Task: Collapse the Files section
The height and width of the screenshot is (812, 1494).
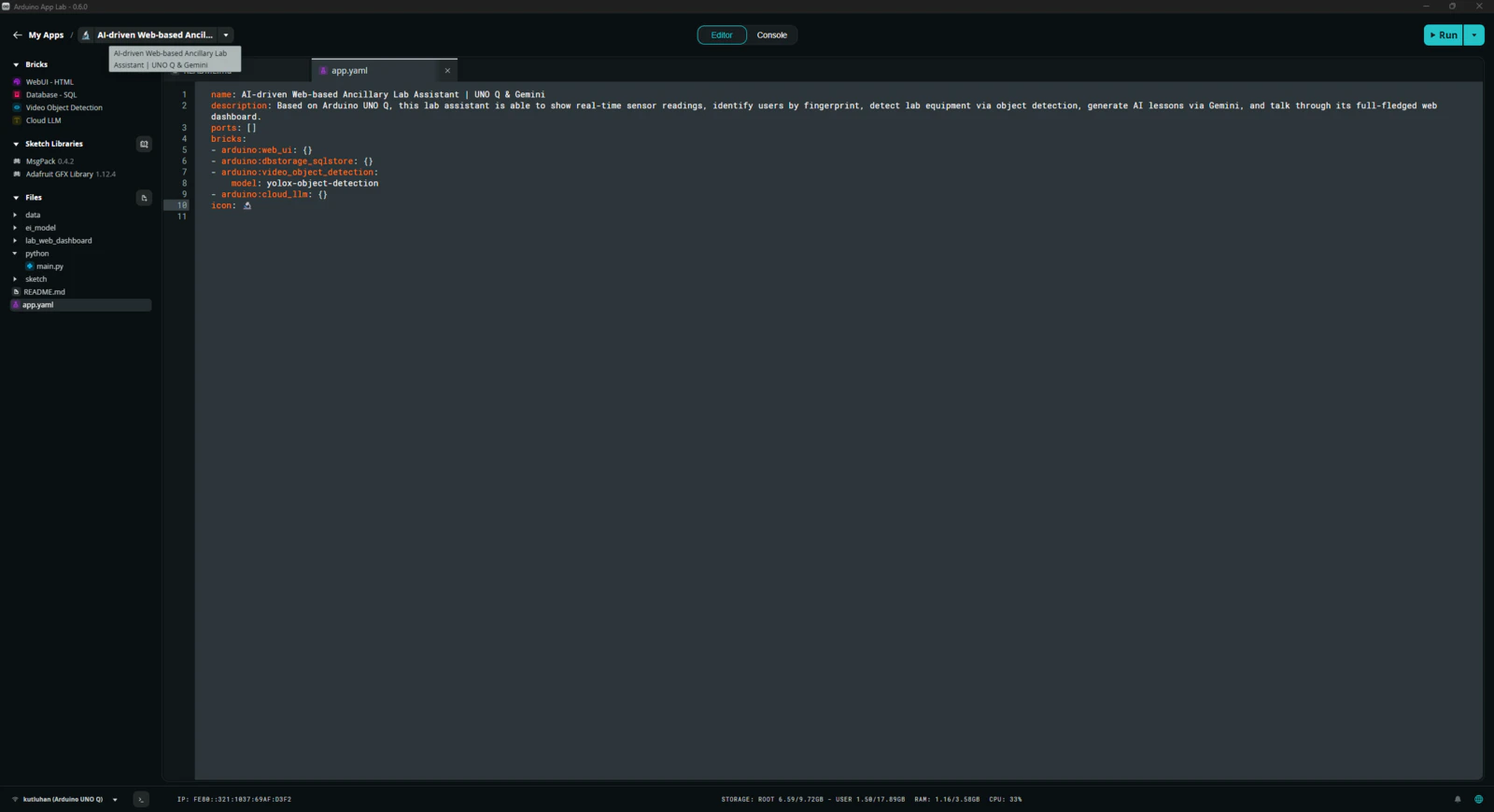Action: 16,198
